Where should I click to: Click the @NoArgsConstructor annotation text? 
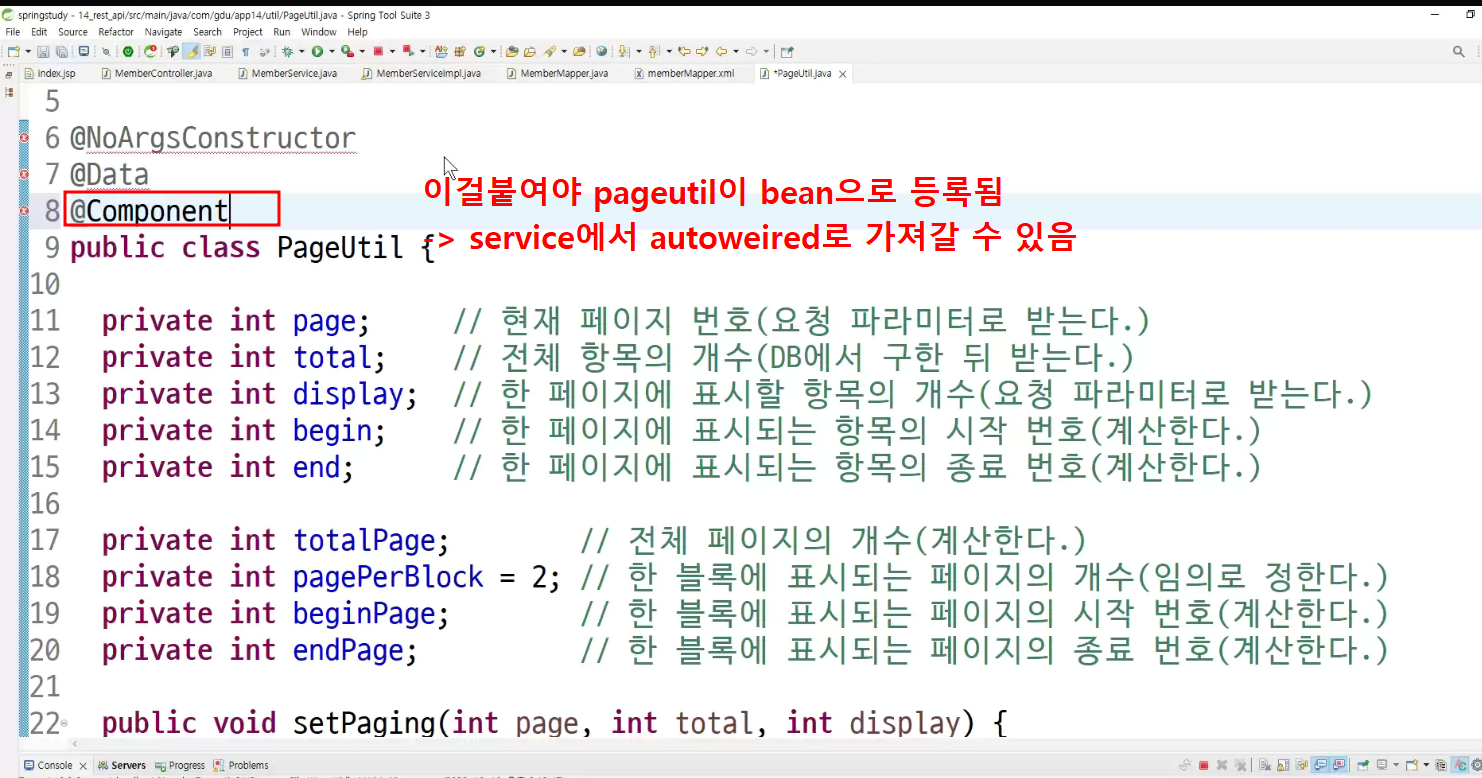[213, 138]
